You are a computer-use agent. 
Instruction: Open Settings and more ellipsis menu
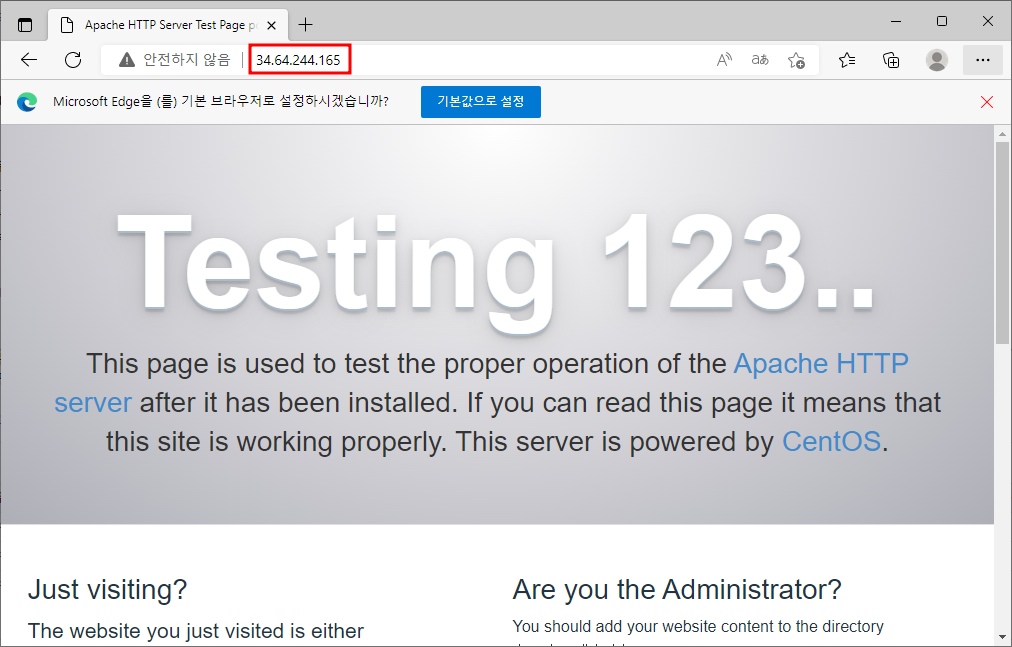tap(982, 60)
